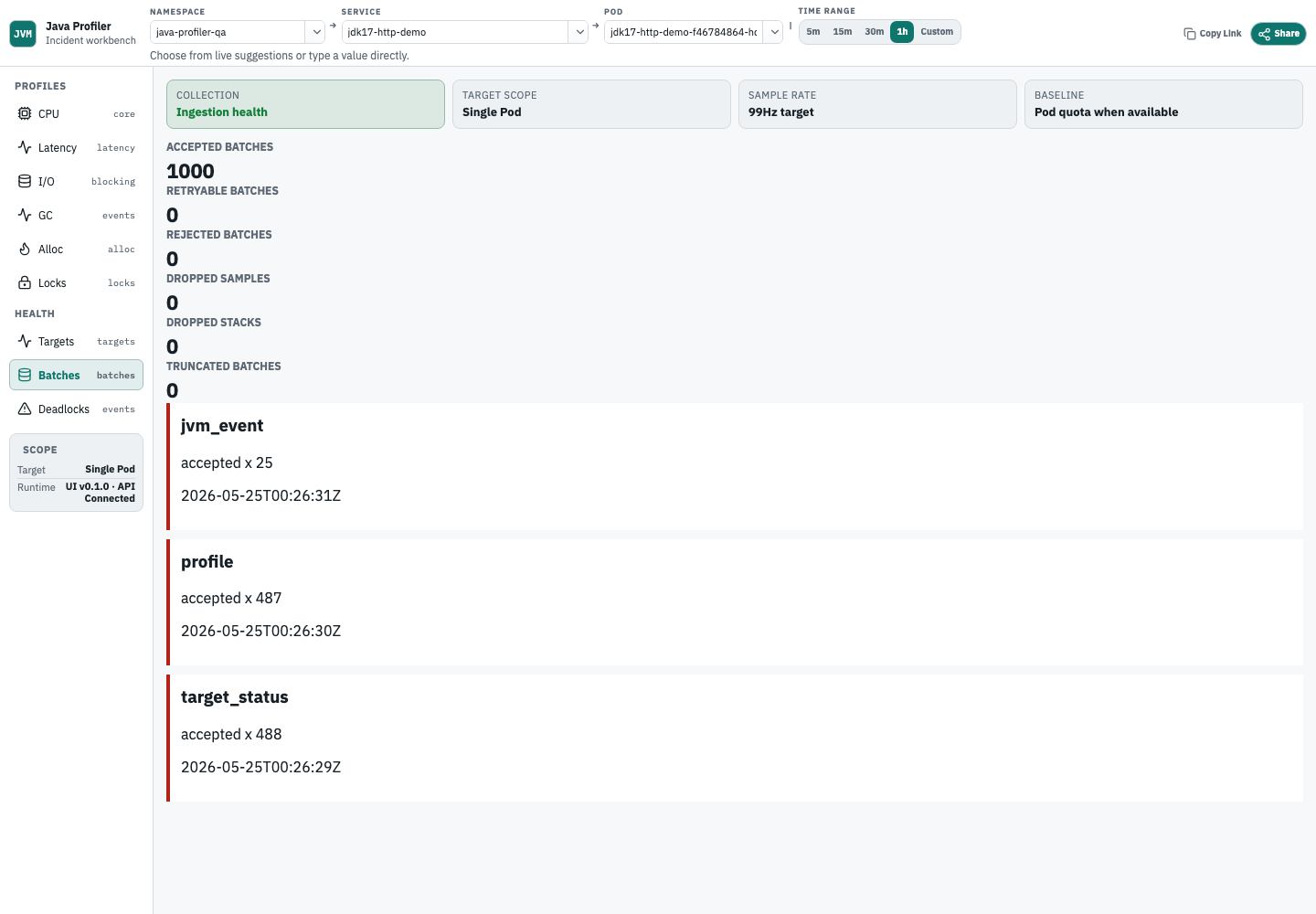Select the Custom time range

point(937,32)
